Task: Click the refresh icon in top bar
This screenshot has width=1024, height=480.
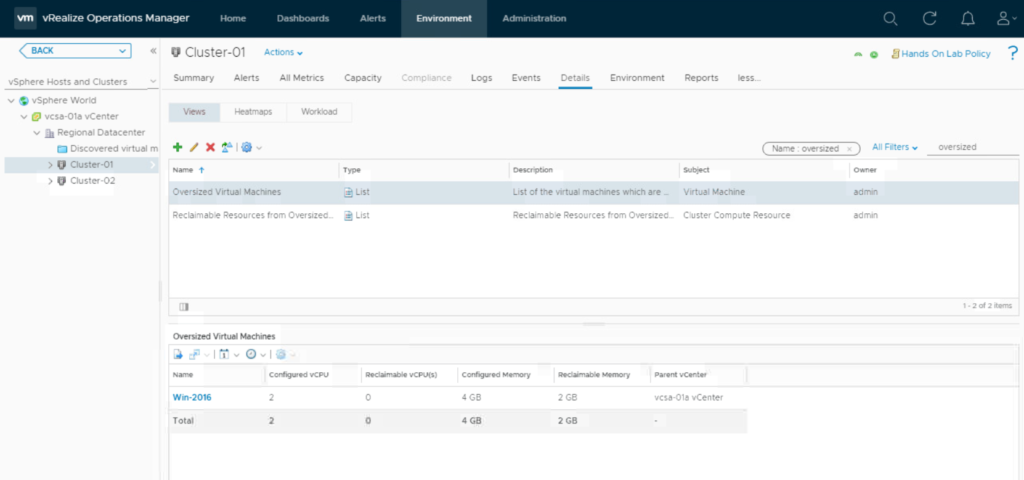Action: click(929, 18)
